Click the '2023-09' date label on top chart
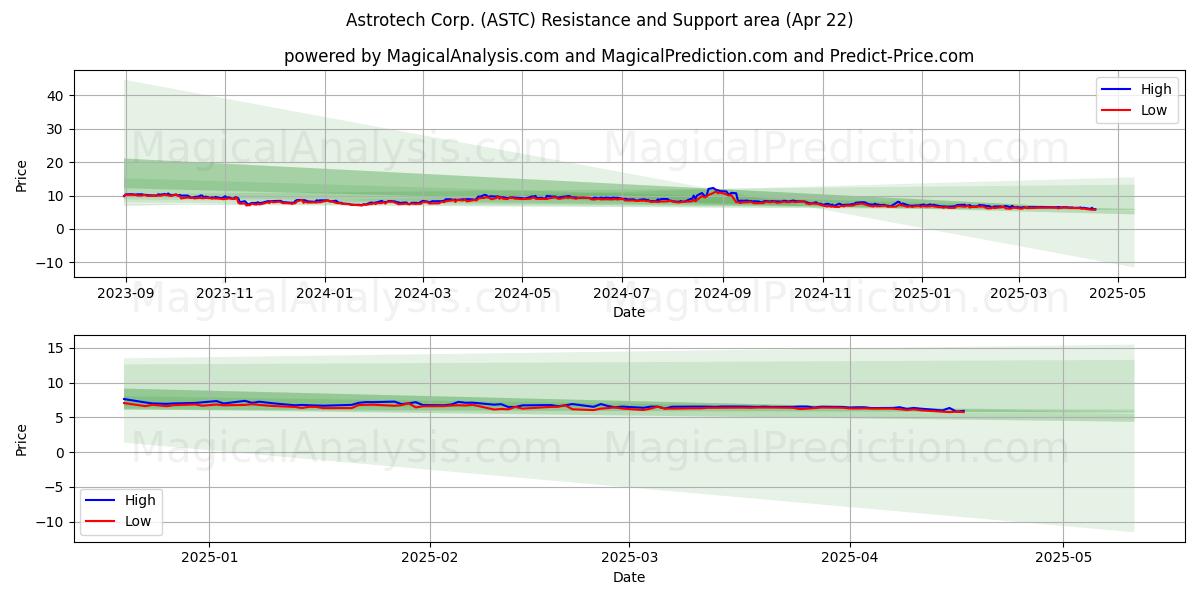The height and width of the screenshot is (600, 1200). click(x=125, y=294)
